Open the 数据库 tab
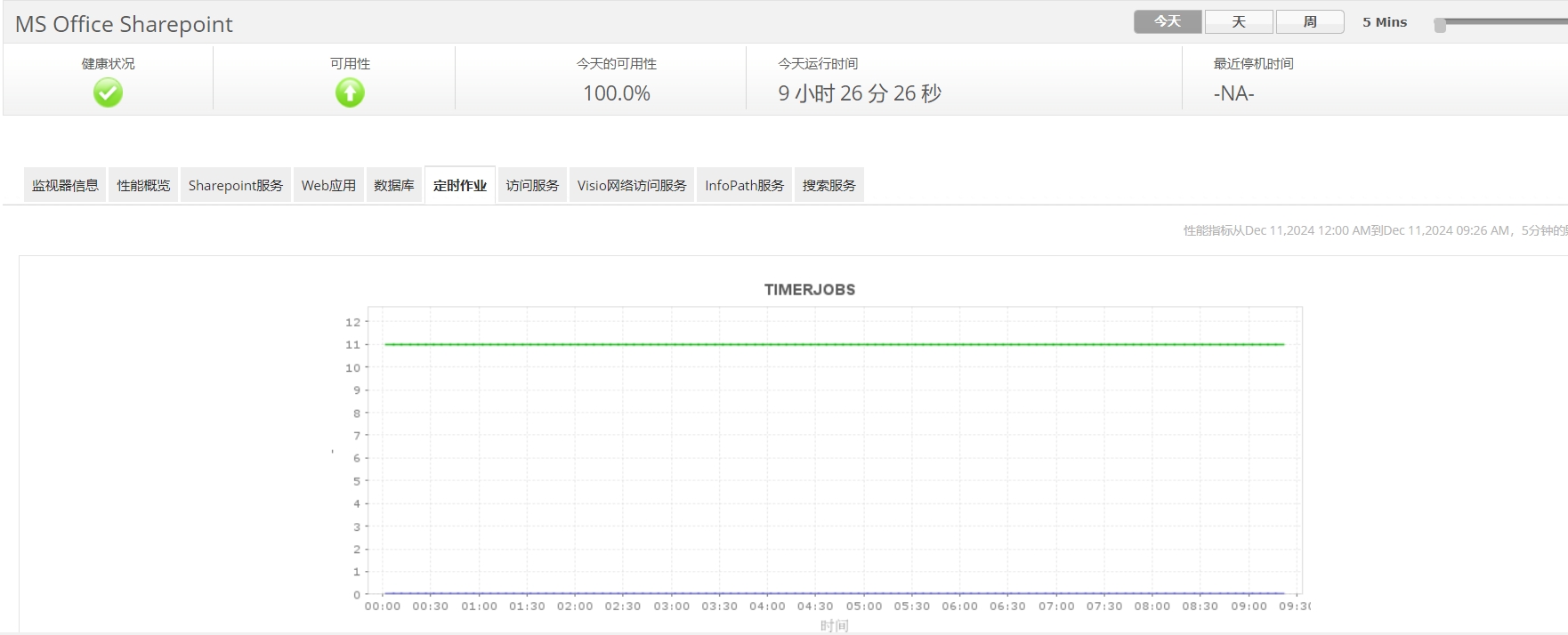This screenshot has width=1568, height=635. click(x=394, y=185)
